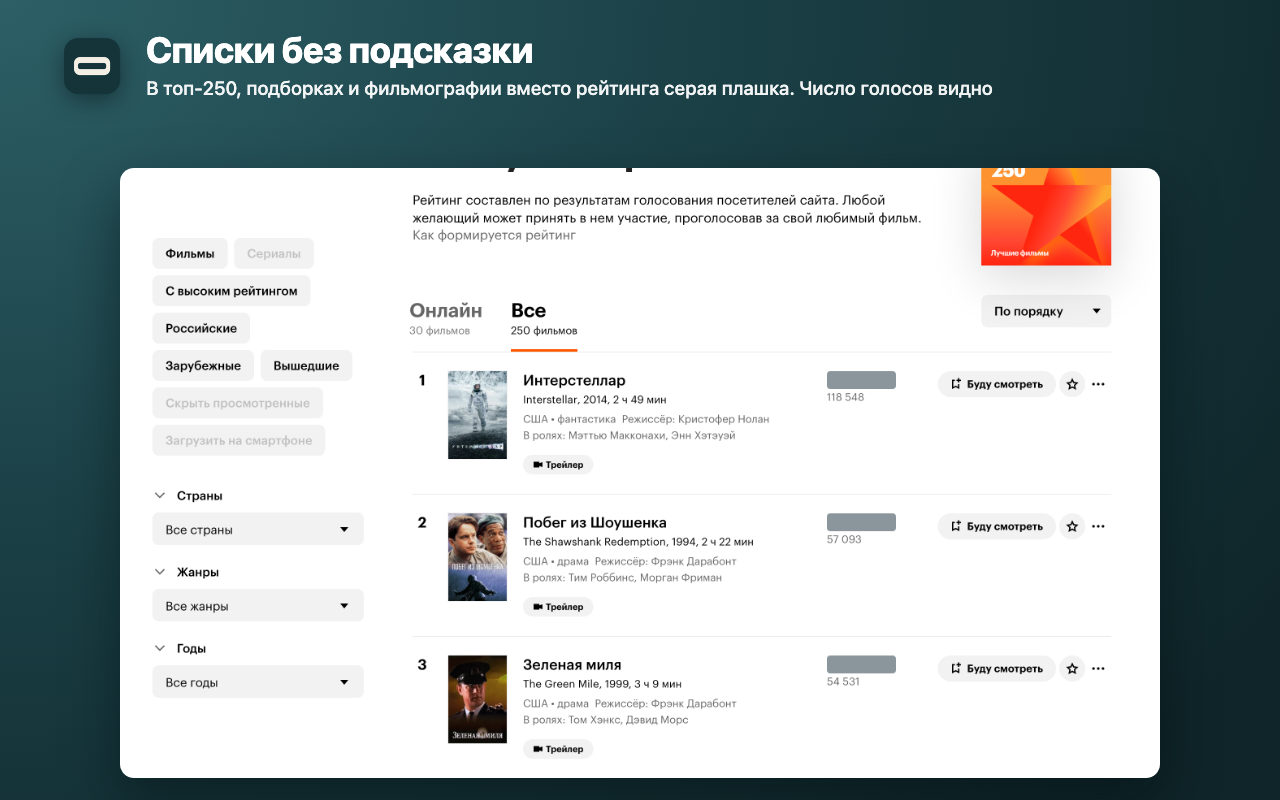Add Побег из Шоушенка to Буду смотреть

pyautogui.click(x=996, y=526)
